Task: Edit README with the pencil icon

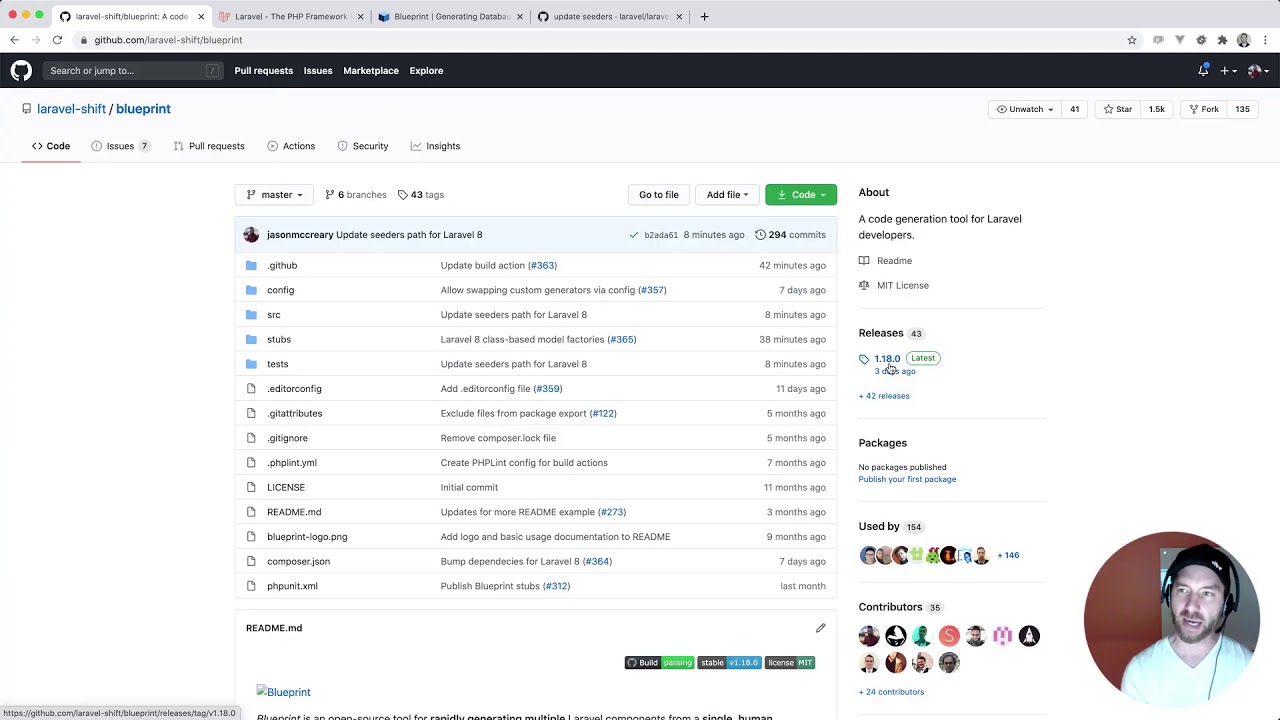Action: click(x=820, y=628)
